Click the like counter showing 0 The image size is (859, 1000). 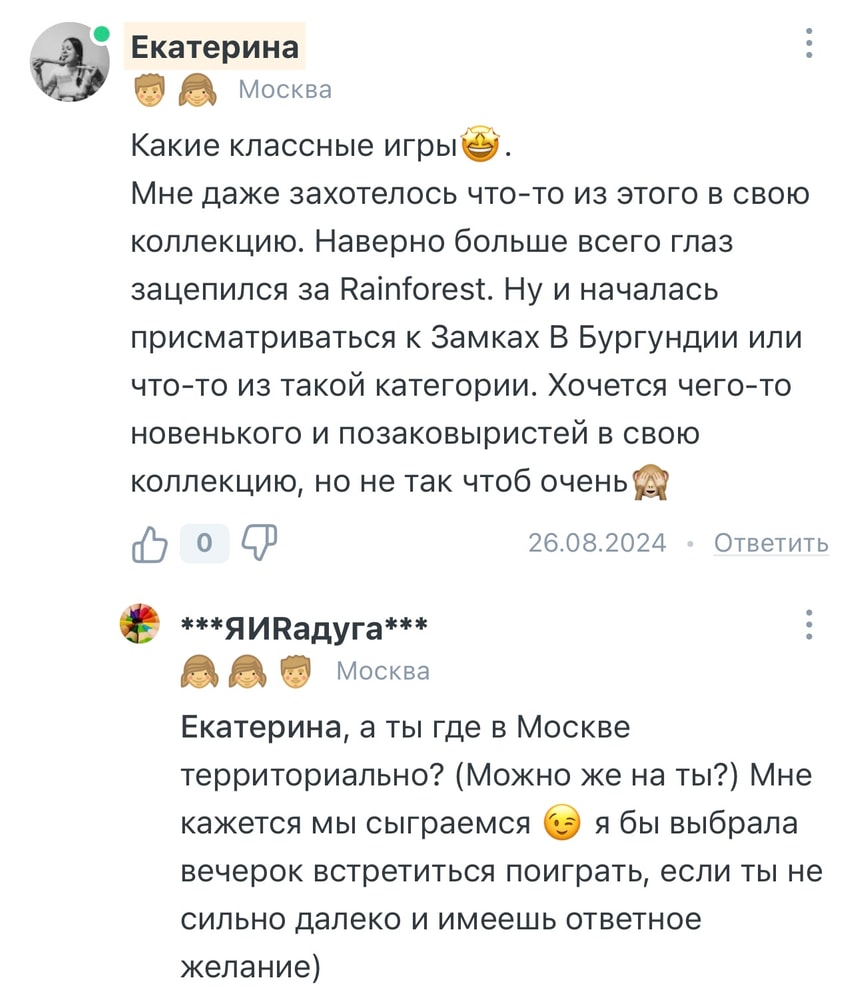coord(205,543)
